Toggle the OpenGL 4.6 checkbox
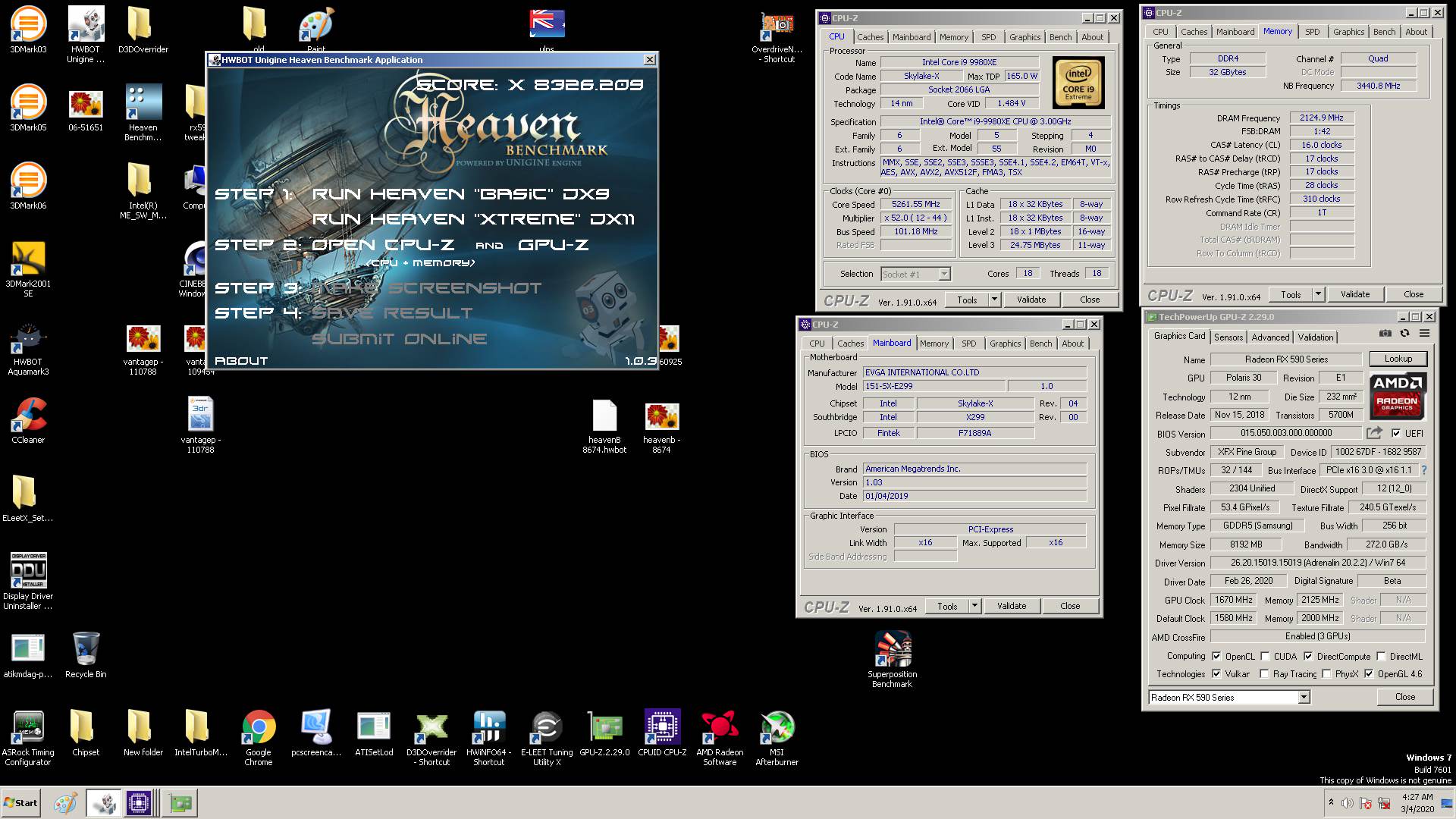1456x819 pixels. [x=1369, y=673]
